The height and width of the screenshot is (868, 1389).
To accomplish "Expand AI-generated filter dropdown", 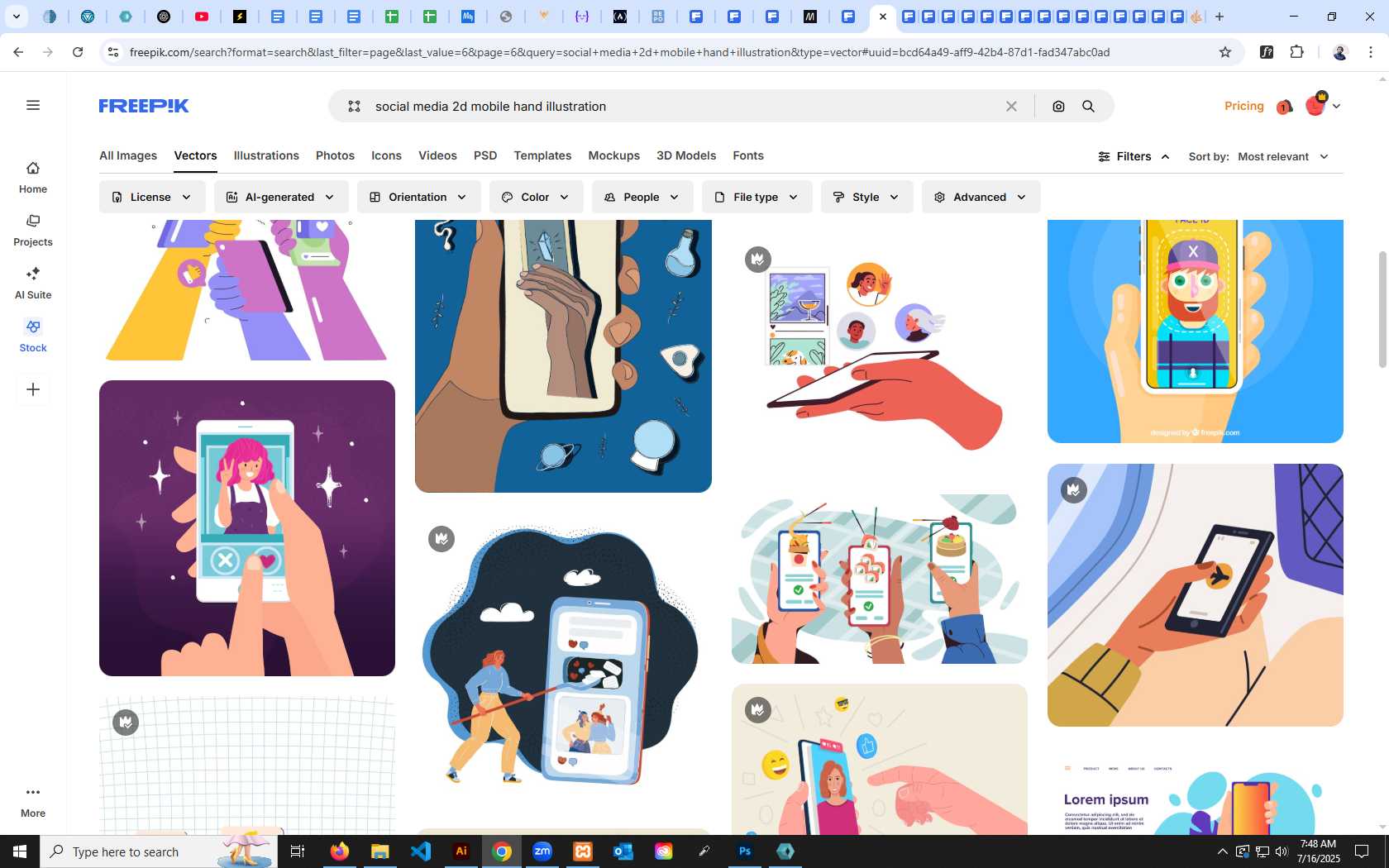I will tap(281, 197).
